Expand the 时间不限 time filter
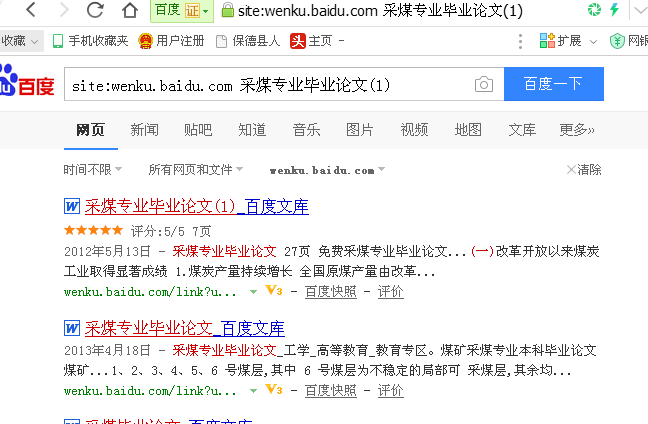This screenshot has width=648, height=424. [93, 169]
